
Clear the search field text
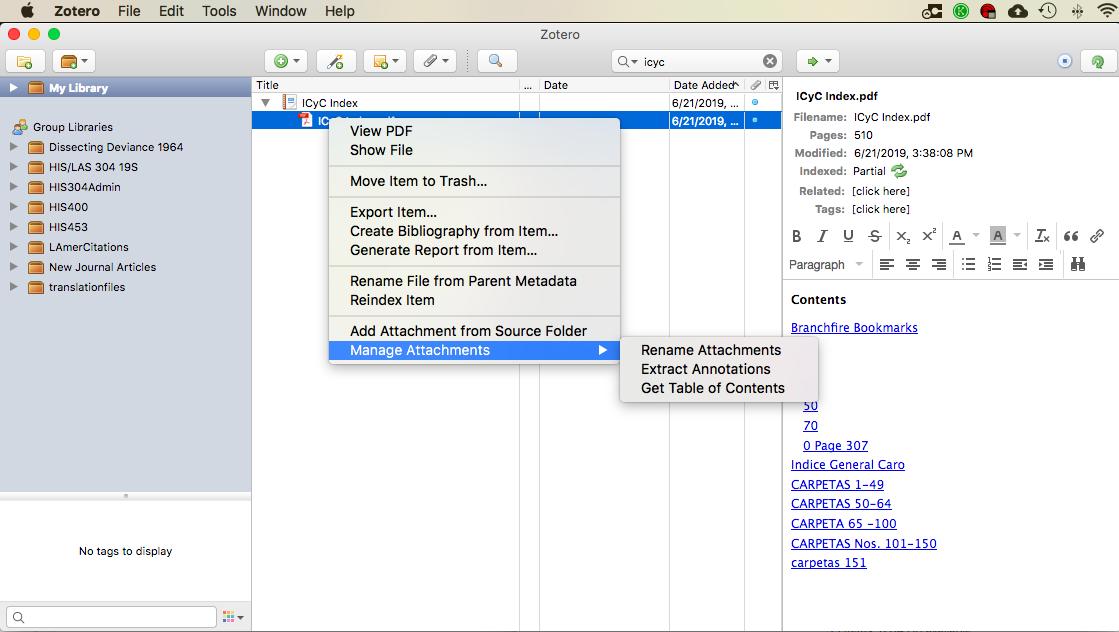[x=769, y=61]
